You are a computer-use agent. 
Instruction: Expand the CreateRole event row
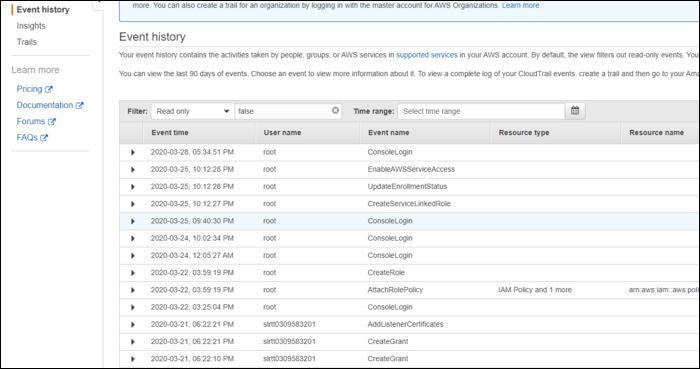133,273
